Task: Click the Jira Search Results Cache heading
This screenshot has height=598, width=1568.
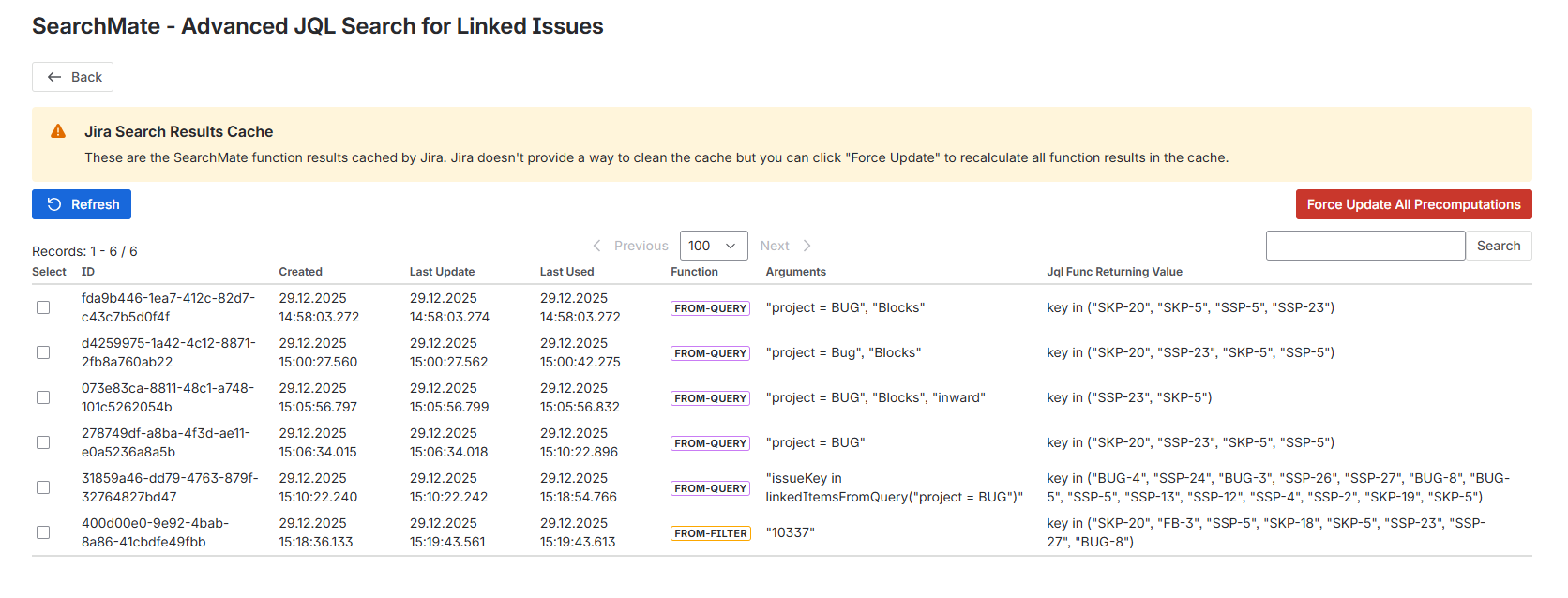Action: pos(179,131)
